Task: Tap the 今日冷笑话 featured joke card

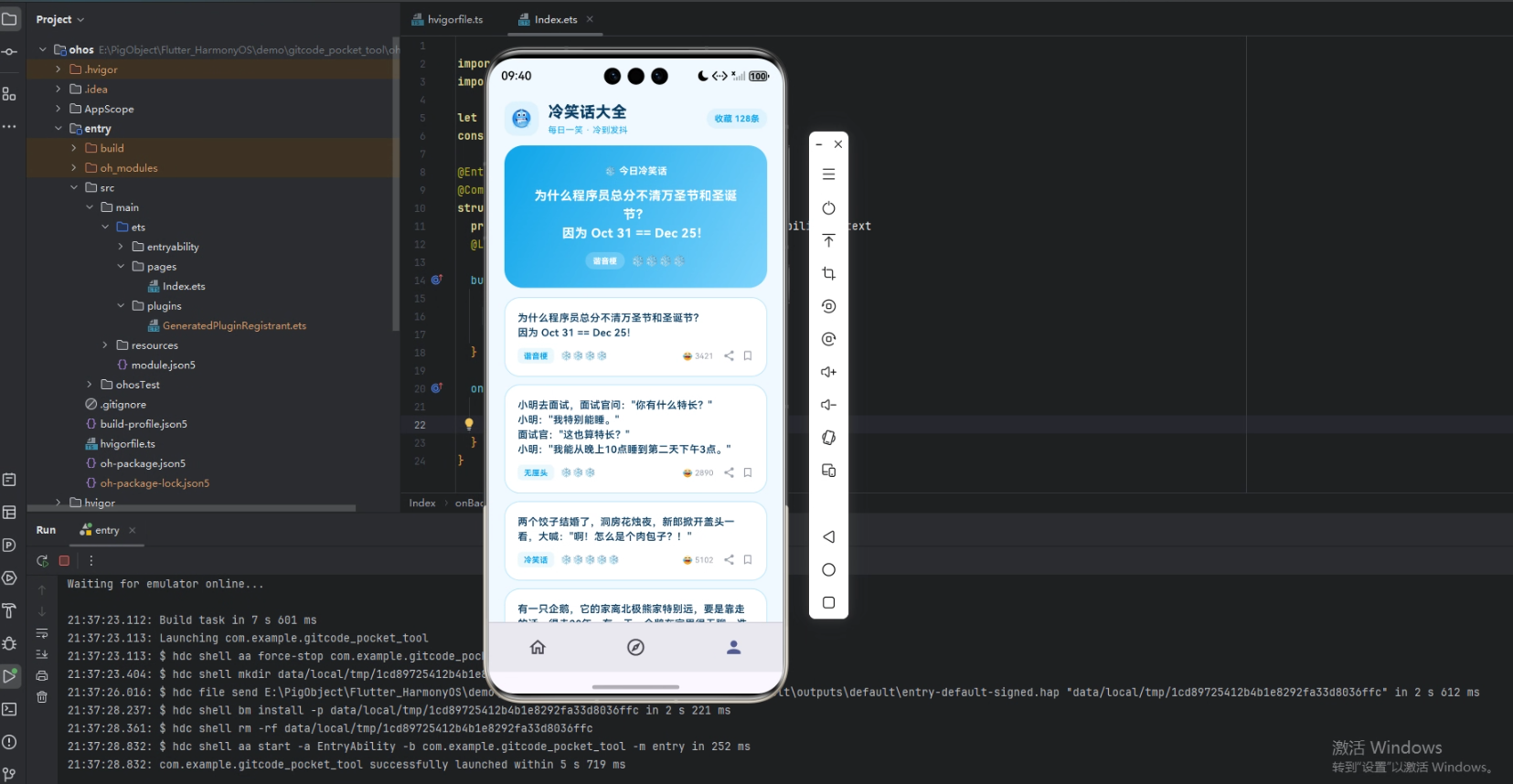Action: pyautogui.click(x=635, y=217)
